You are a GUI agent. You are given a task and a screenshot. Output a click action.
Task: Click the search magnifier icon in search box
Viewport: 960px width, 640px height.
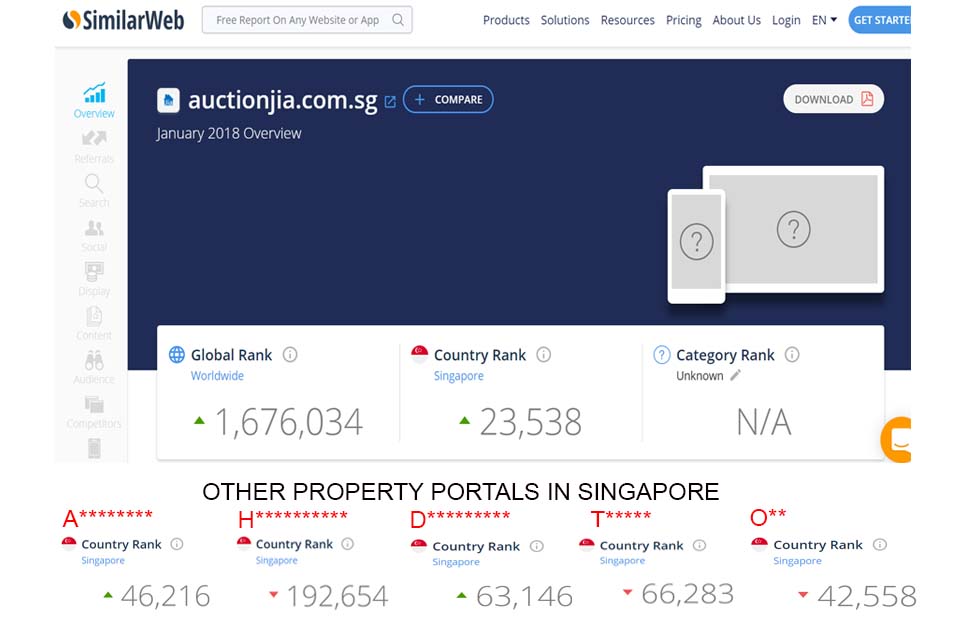point(398,20)
